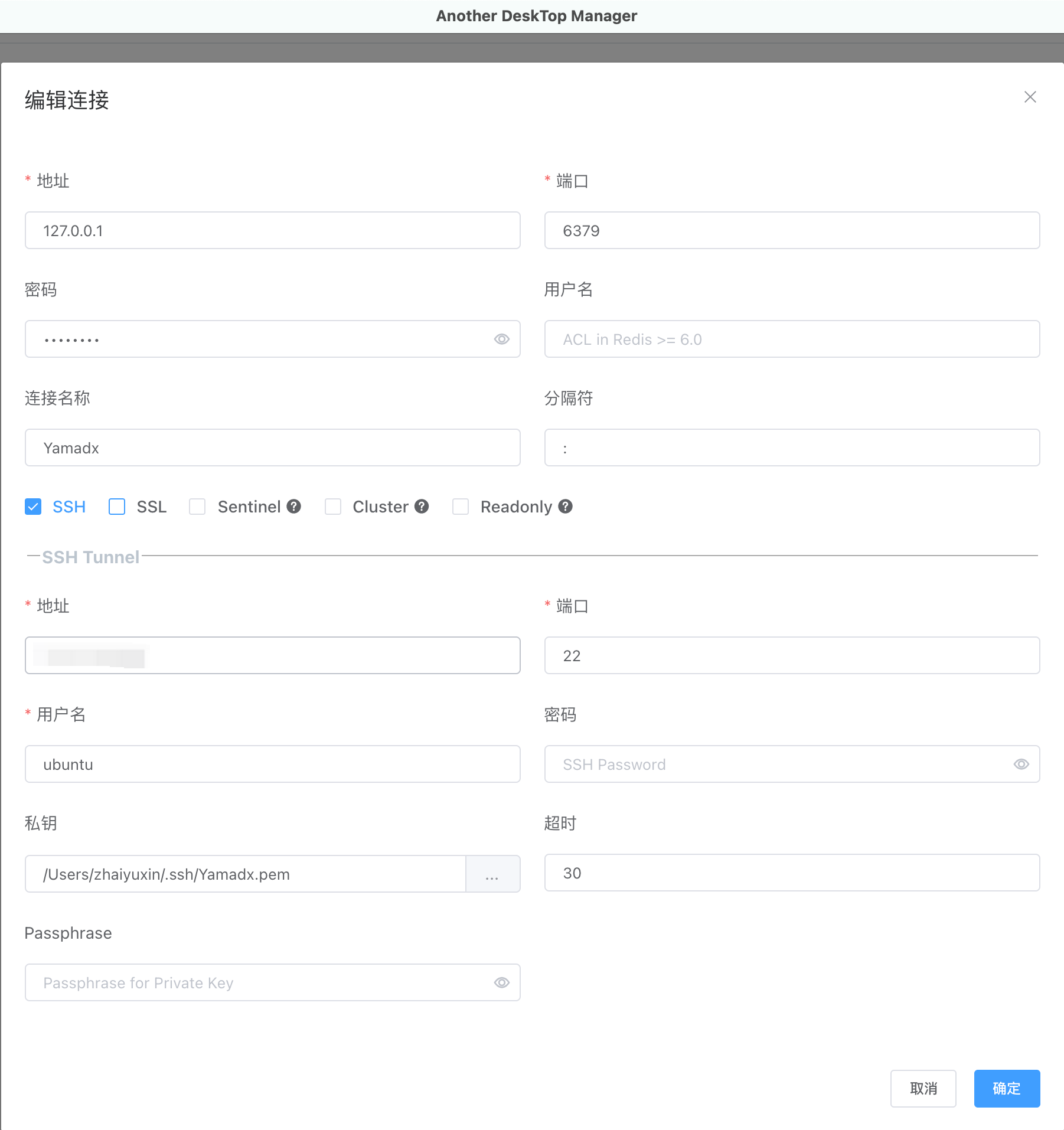Open Readonly help question mark icon
The height and width of the screenshot is (1130, 1064).
(566, 507)
